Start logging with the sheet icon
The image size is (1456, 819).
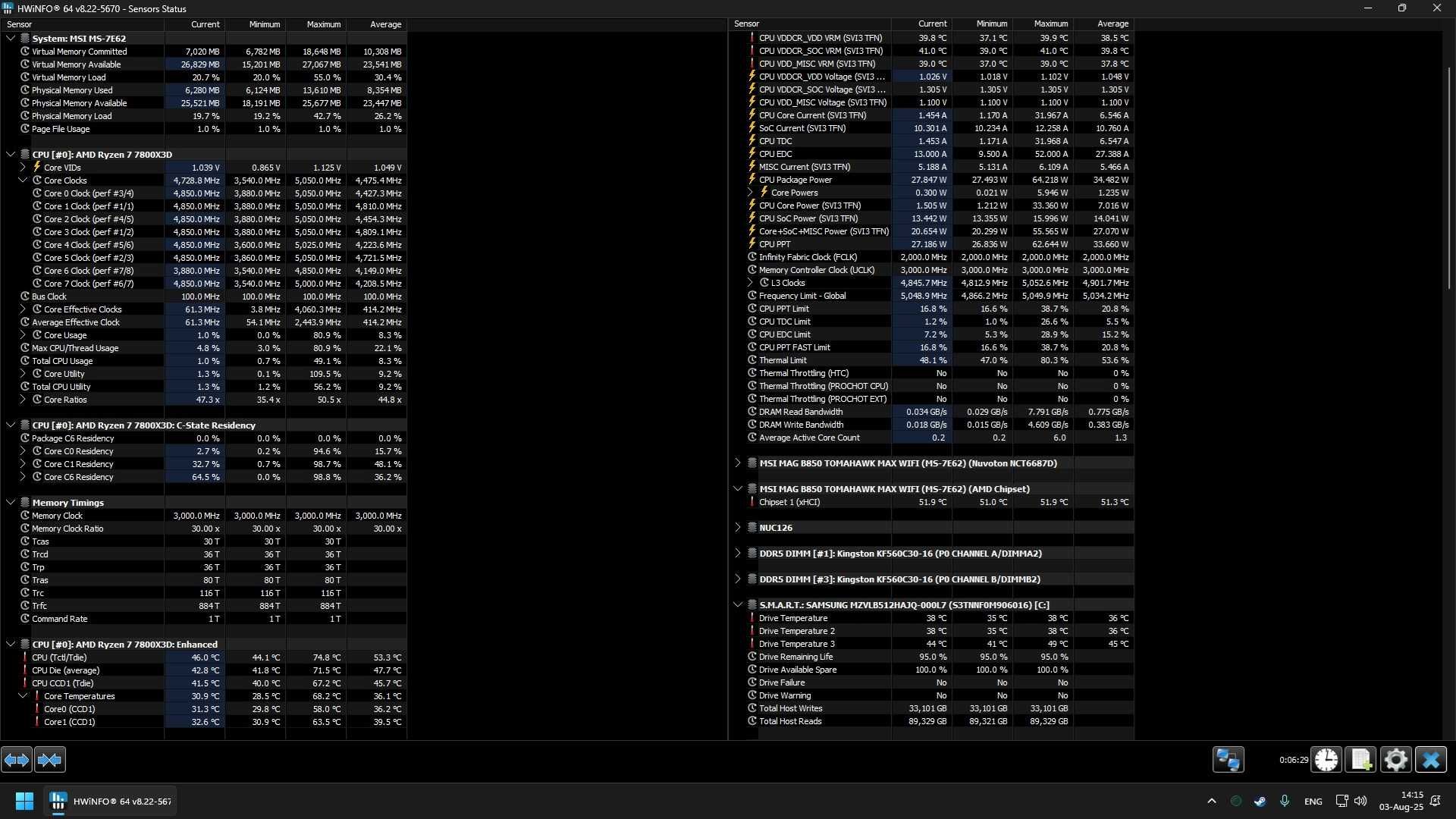[x=1360, y=759]
